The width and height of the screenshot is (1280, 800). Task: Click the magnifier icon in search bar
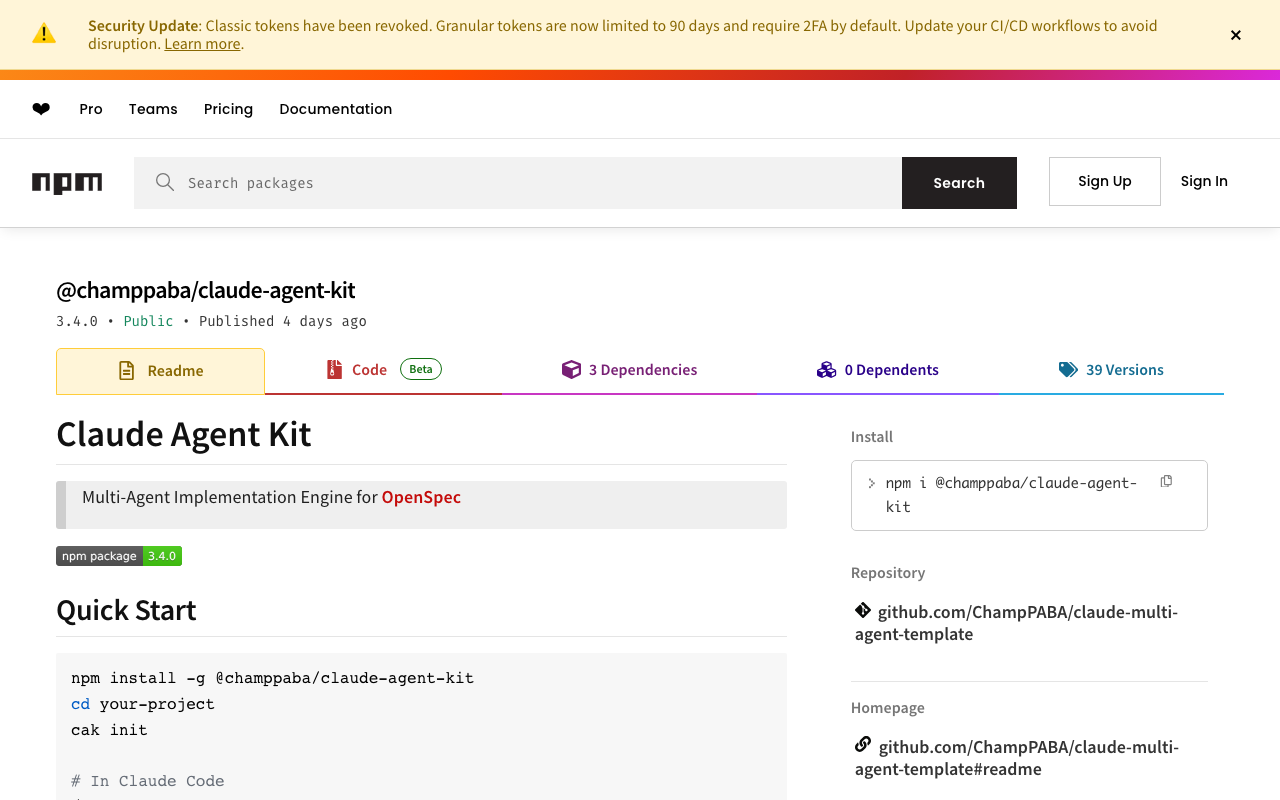pos(165,182)
